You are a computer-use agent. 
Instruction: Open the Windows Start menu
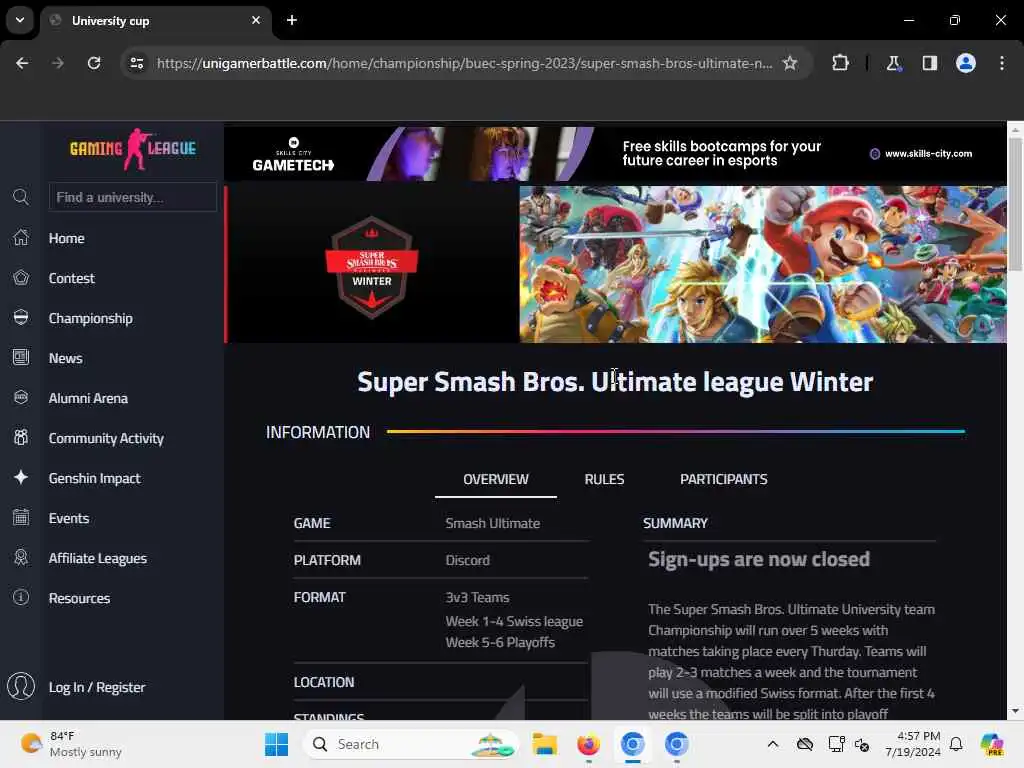[x=276, y=744]
